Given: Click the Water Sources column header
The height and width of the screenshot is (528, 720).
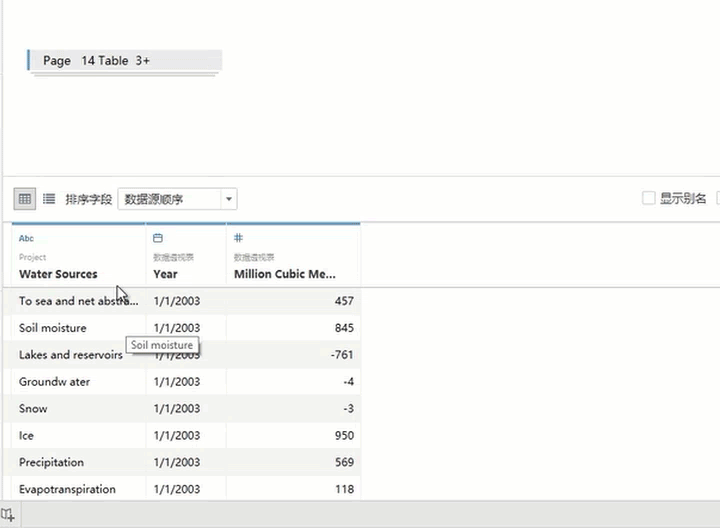Looking at the screenshot, I should click(58, 274).
